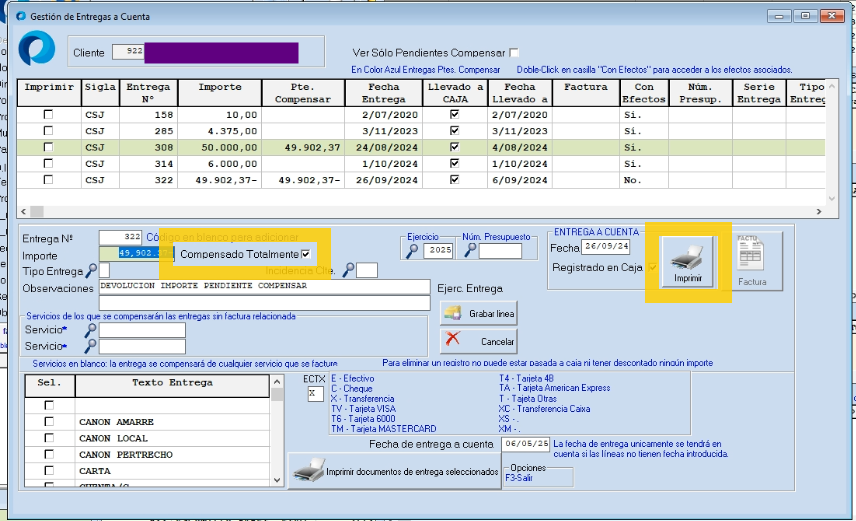Toggle Compensado Totalmente checkbox
Screen dimensions: 856x521
pyautogui.click(x=306, y=254)
